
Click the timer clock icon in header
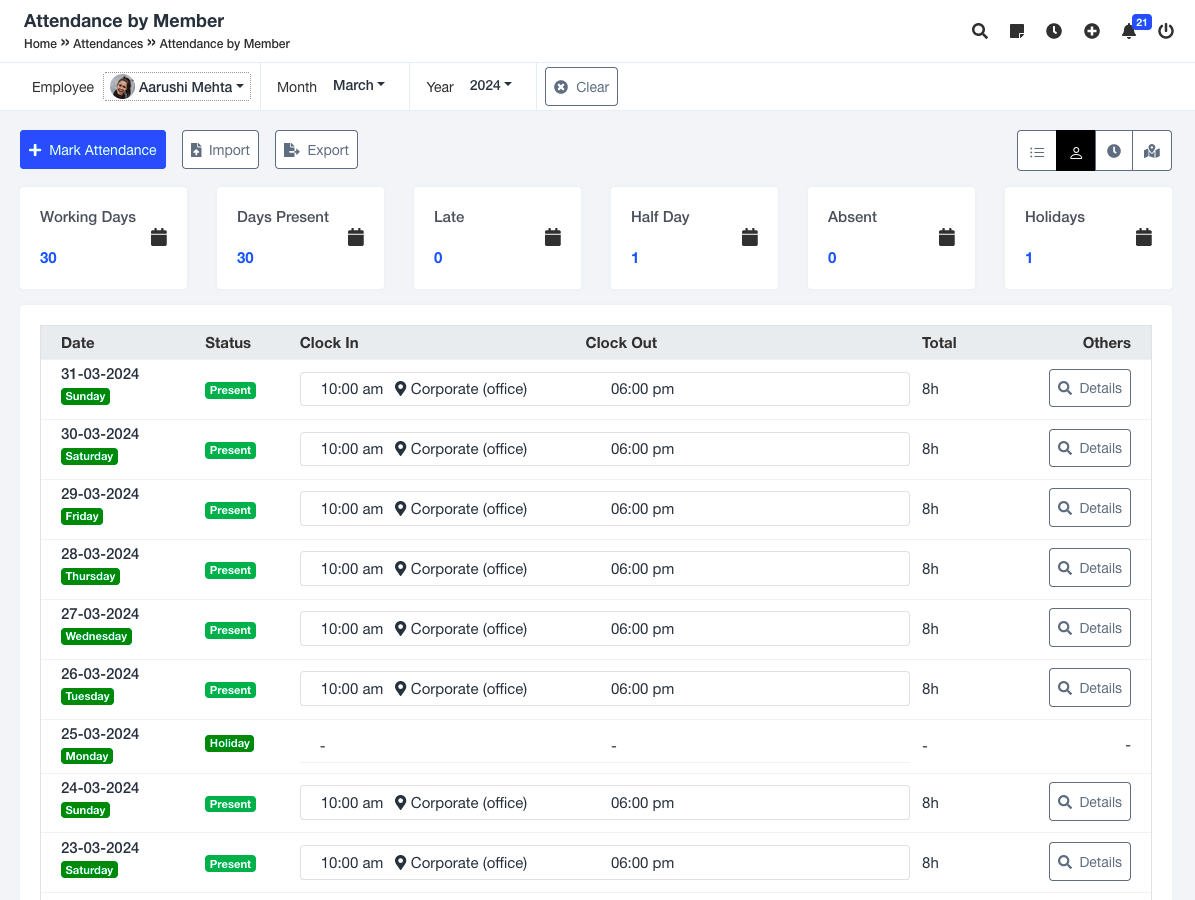click(x=1054, y=31)
